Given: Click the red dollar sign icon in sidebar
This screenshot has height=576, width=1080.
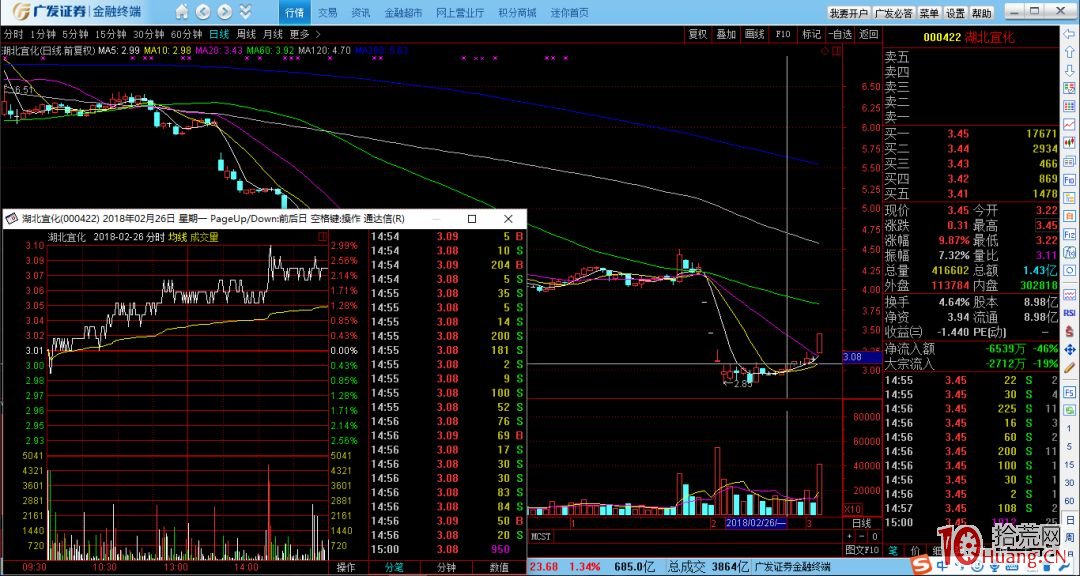Looking at the screenshot, I should (x=1069, y=331).
